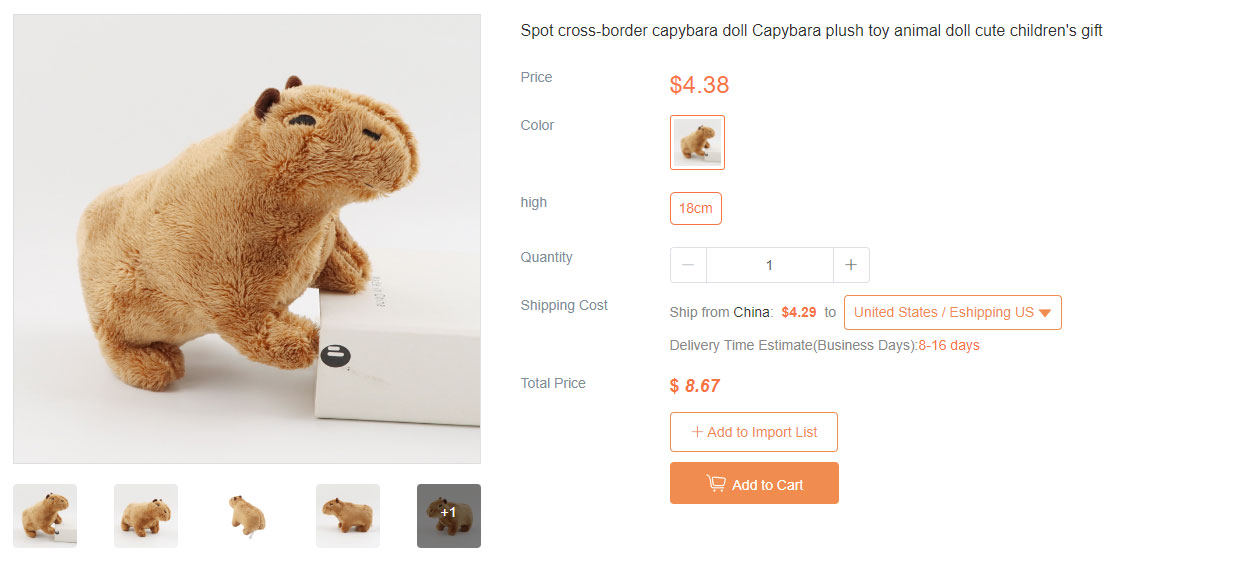The width and height of the screenshot is (1243, 564).
Task: Show the third thumbnail with white background
Action: point(247,516)
